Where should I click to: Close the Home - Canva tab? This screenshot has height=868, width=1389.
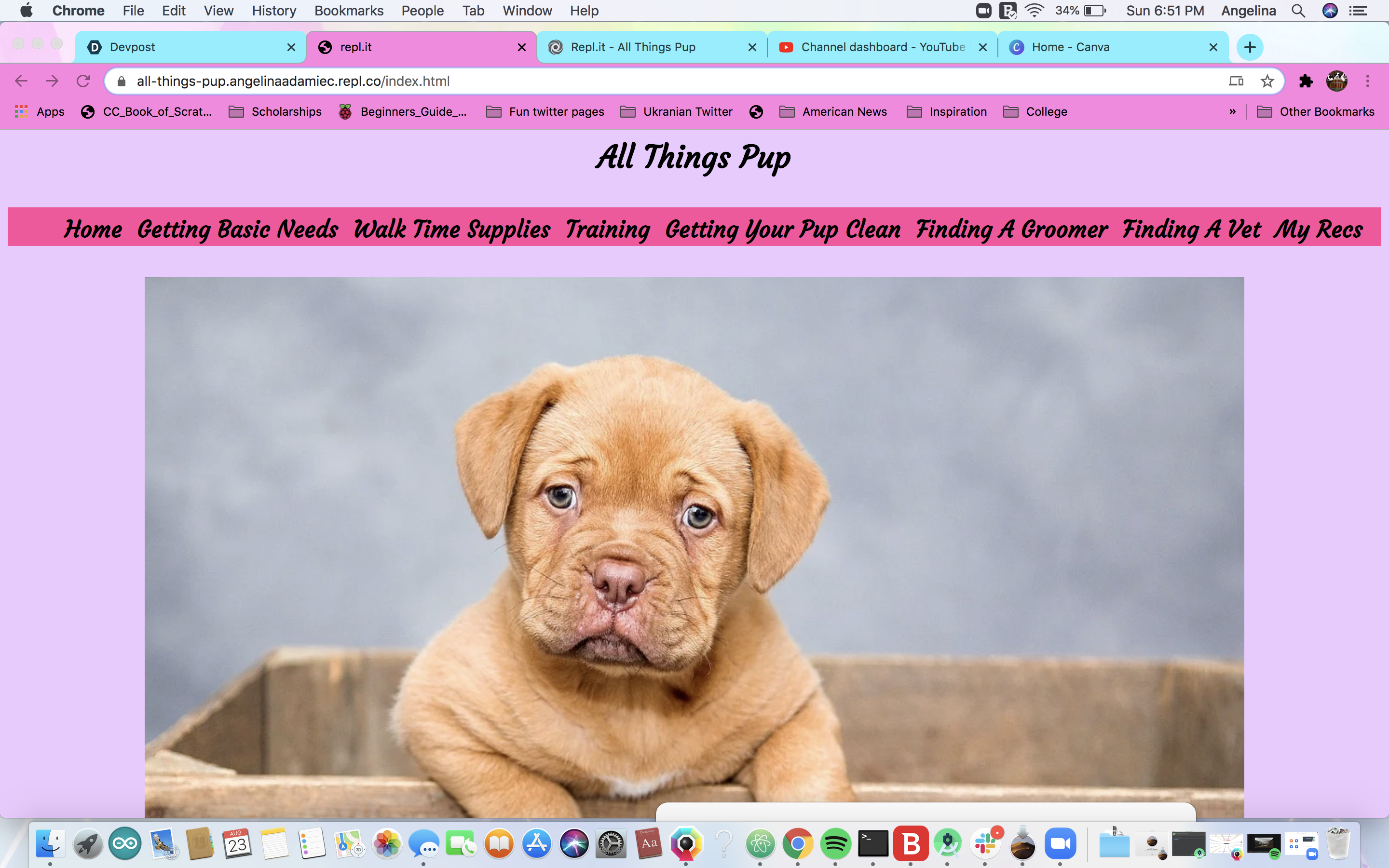[x=1213, y=47]
